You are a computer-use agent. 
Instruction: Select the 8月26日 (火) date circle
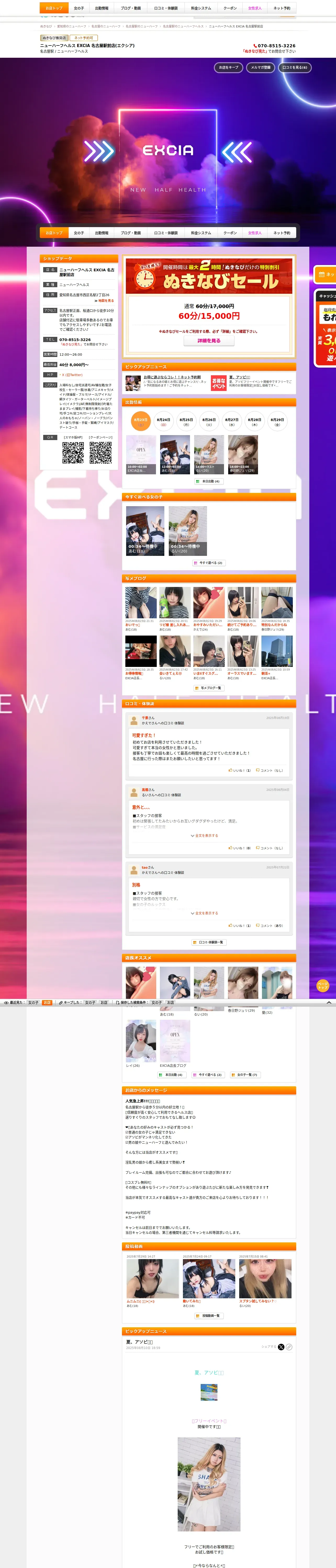[x=209, y=421]
